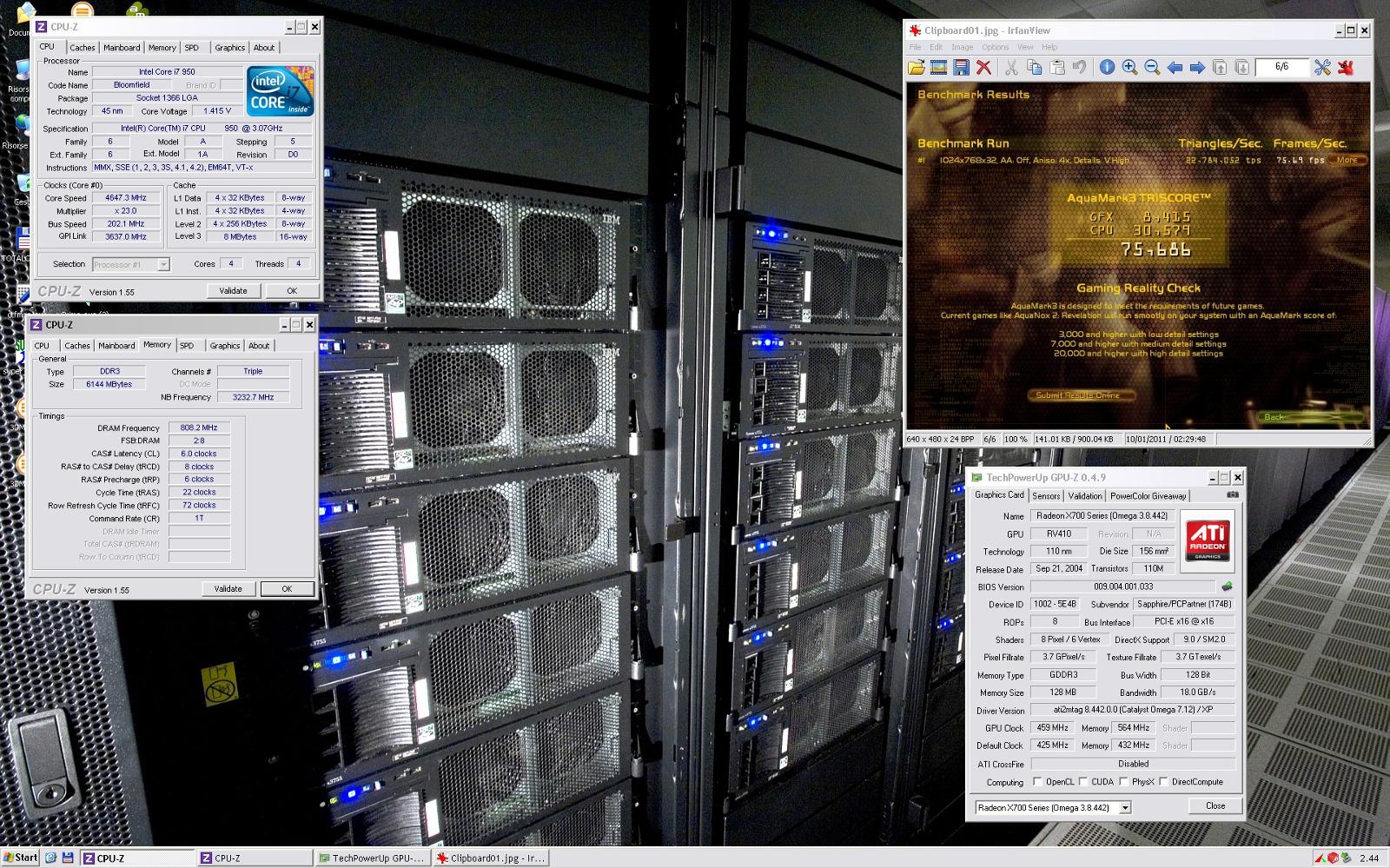The image size is (1390, 868).
Task: Open IrfanView Options menu
Action: click(995, 47)
